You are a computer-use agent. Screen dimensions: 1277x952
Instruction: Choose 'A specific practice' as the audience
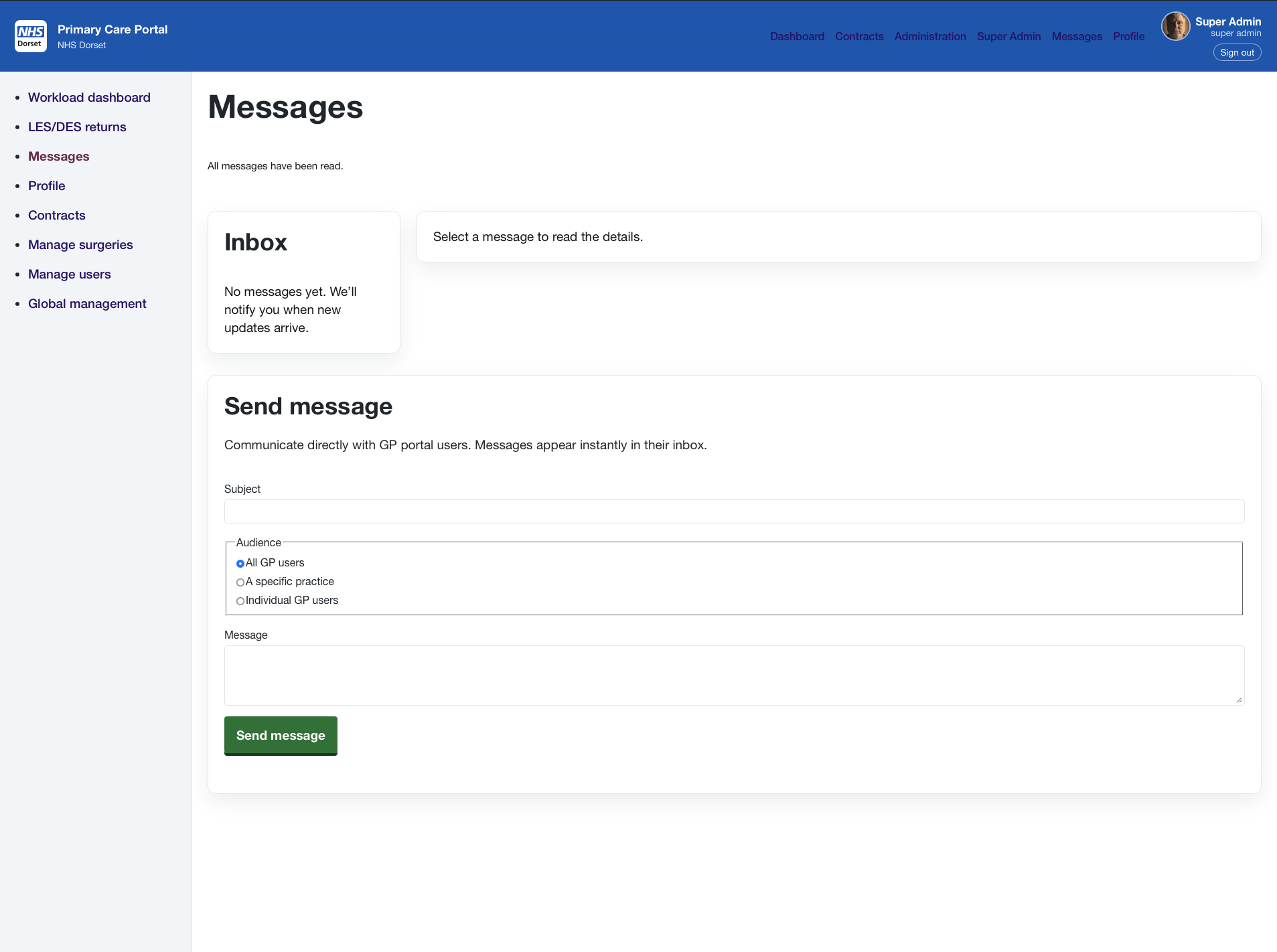240,582
